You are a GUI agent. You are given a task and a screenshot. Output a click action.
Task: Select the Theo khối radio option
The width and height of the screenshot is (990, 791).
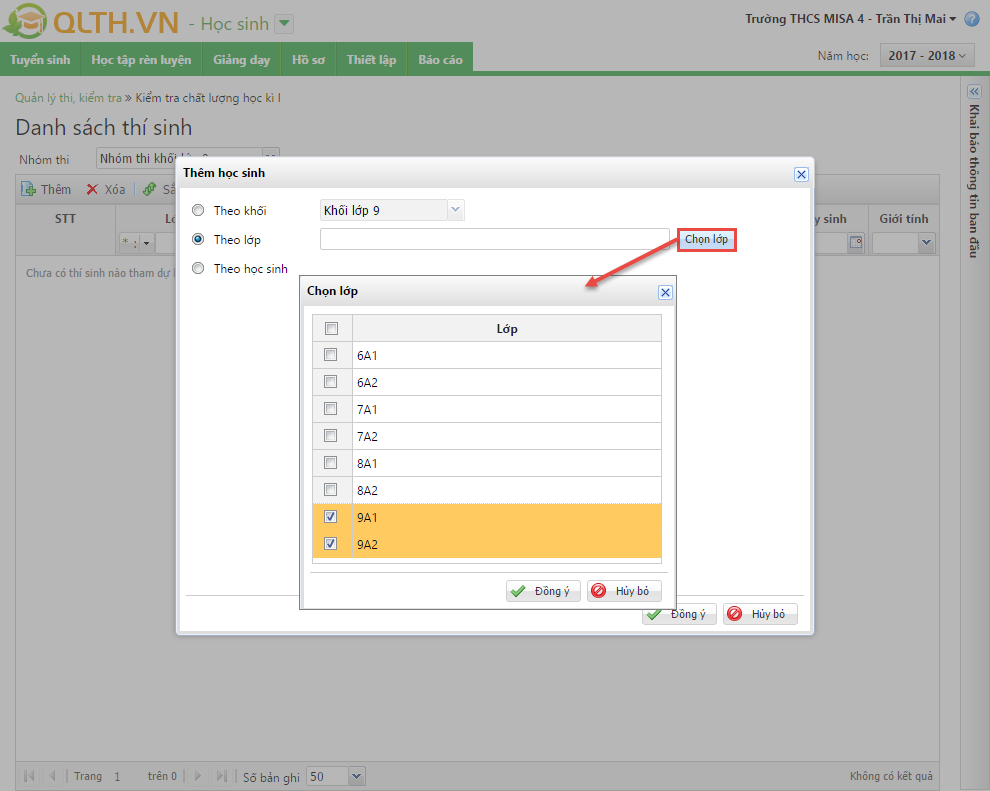click(x=198, y=210)
